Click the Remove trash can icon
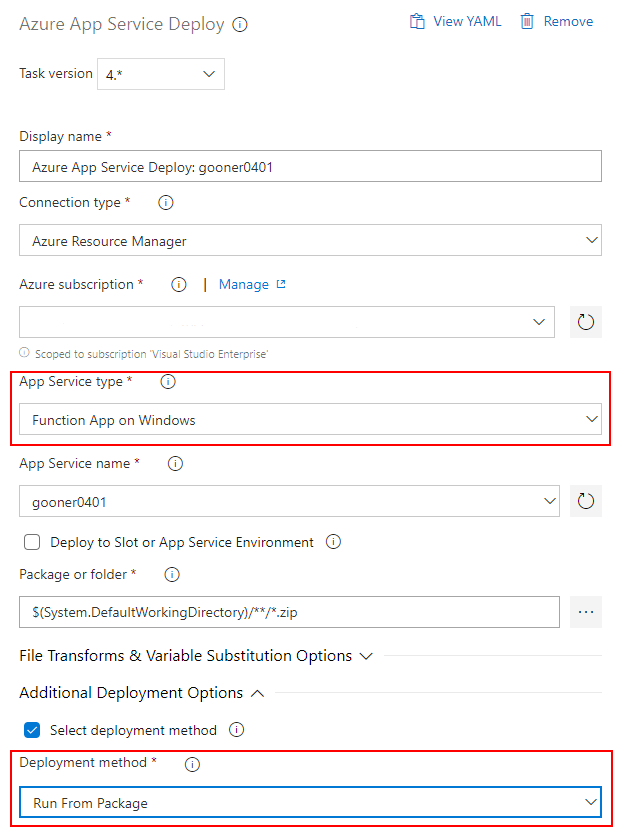 tap(527, 21)
